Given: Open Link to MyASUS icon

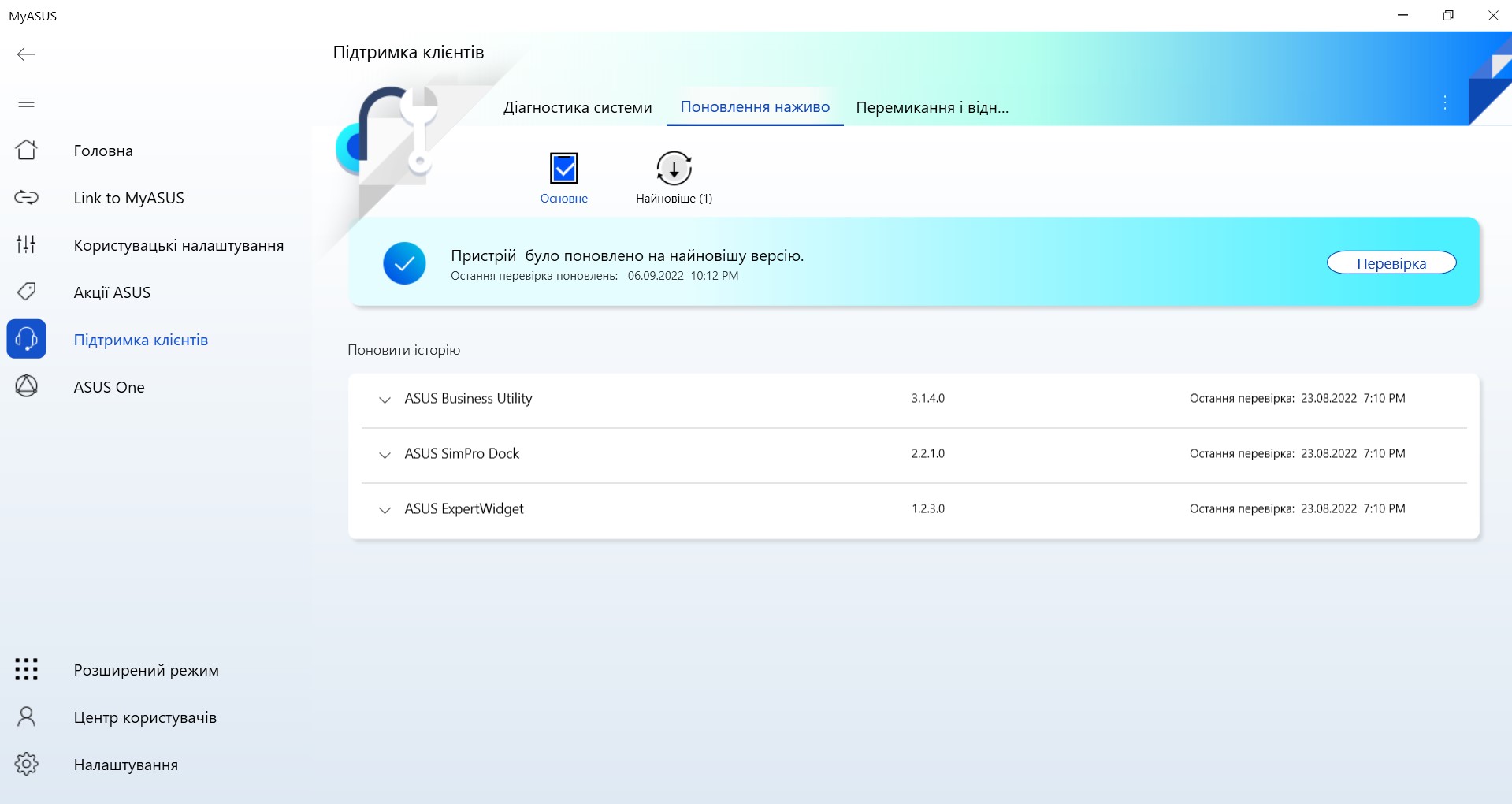Looking at the screenshot, I should tap(26, 197).
